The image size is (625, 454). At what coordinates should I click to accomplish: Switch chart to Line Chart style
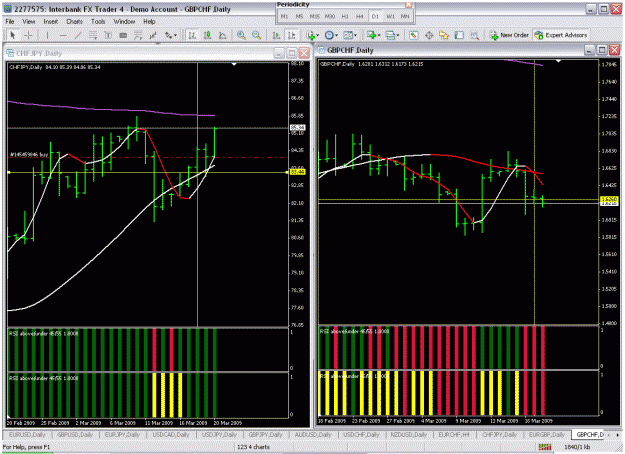[x=222, y=35]
